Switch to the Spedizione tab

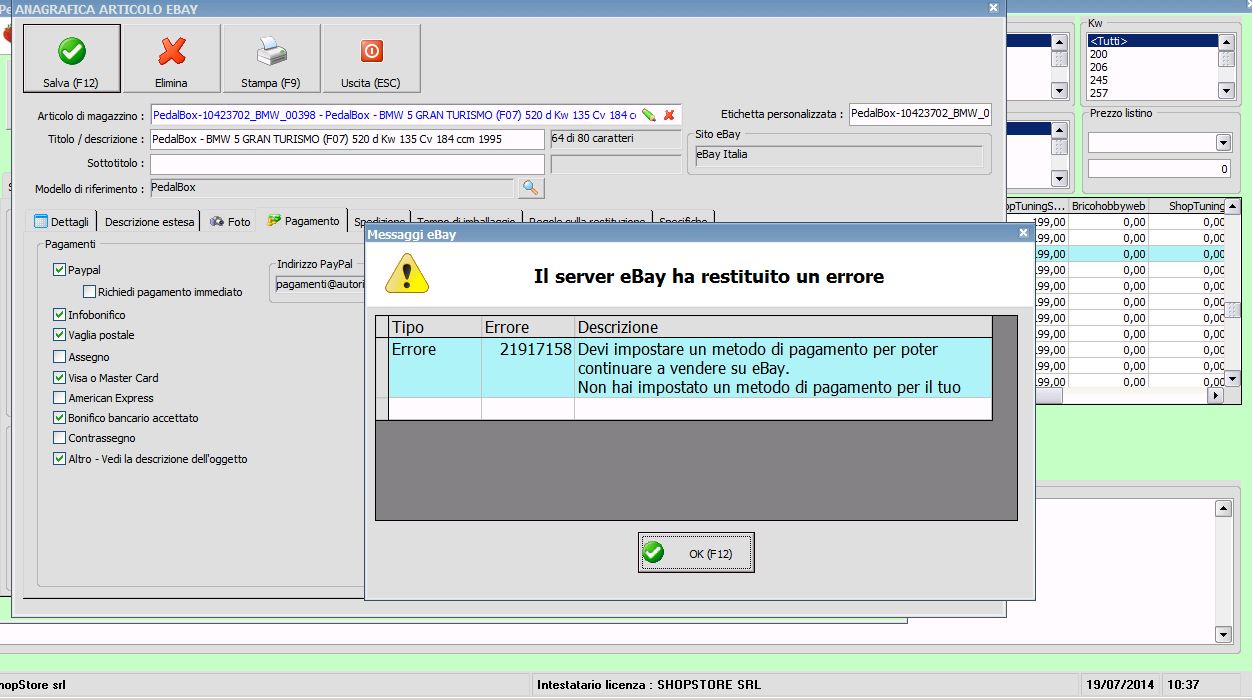[379, 221]
